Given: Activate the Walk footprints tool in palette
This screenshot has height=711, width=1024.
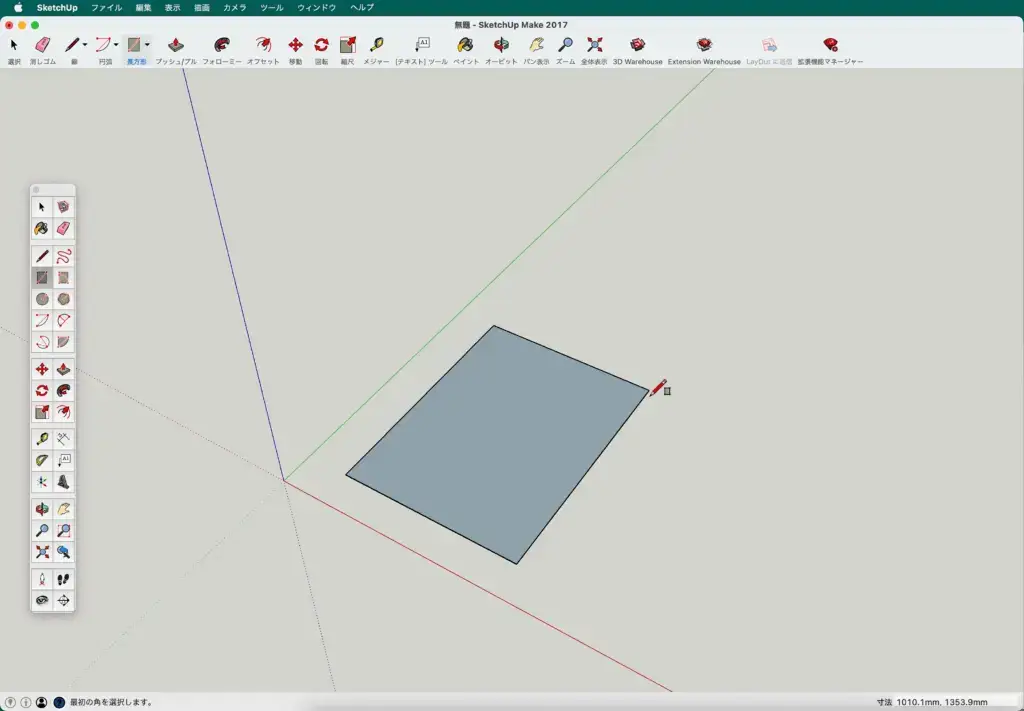Looking at the screenshot, I should pyautogui.click(x=63, y=580).
